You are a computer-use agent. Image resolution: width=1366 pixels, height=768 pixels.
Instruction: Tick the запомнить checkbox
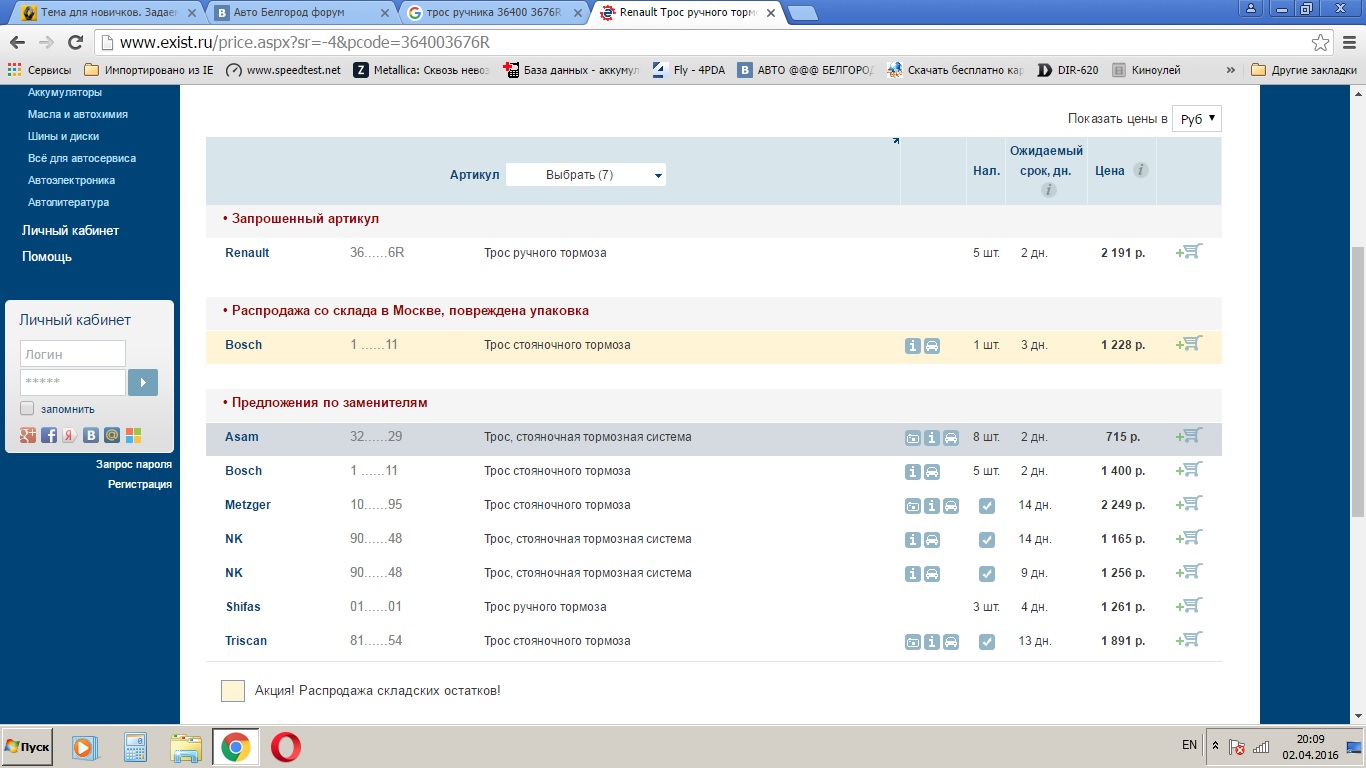27,408
